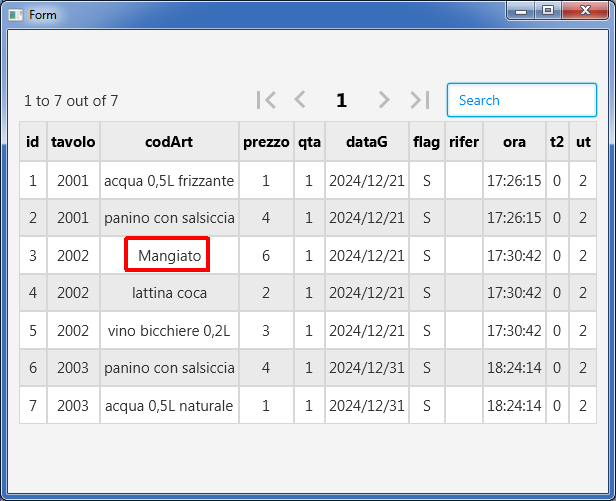Click flag S in row 5
Image resolution: width=616 pixels, height=501 pixels.
[x=427, y=330]
